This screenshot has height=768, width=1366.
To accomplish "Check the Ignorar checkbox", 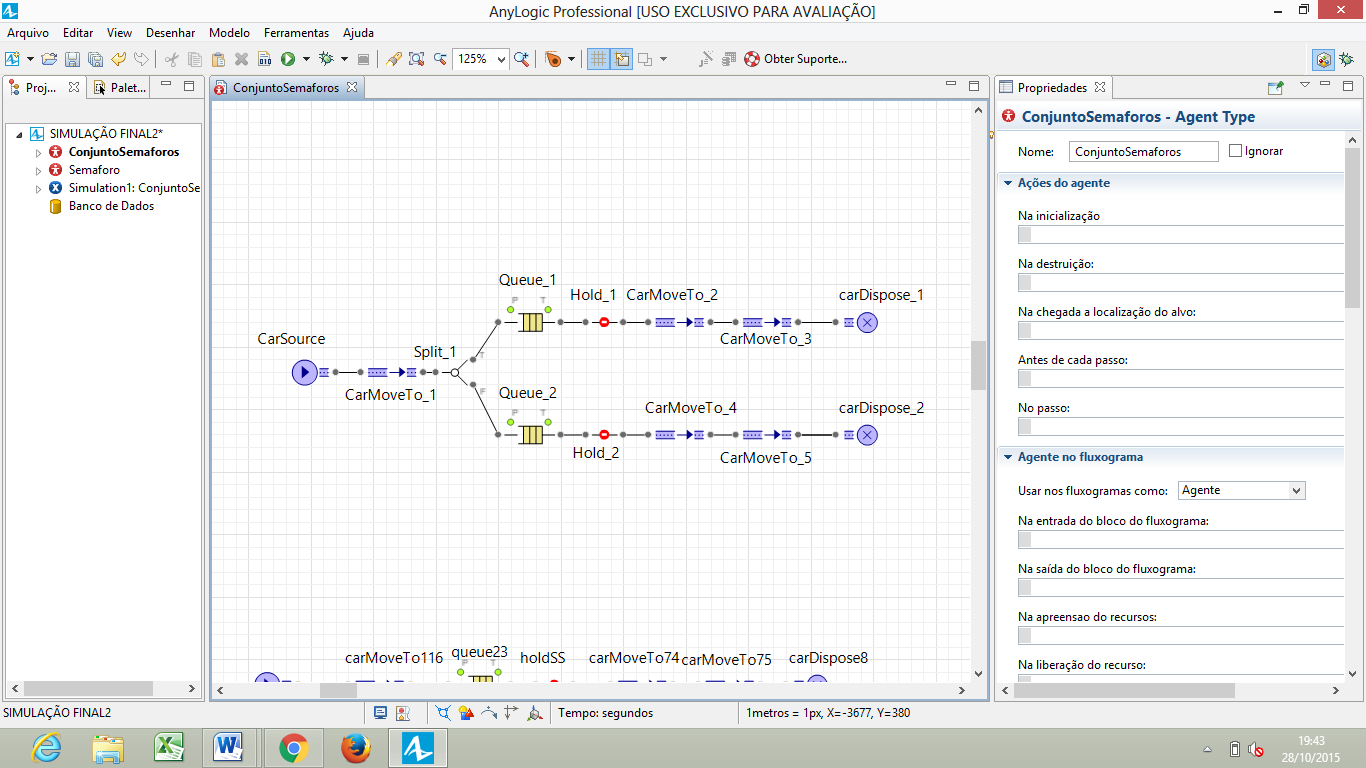I will (1237, 151).
